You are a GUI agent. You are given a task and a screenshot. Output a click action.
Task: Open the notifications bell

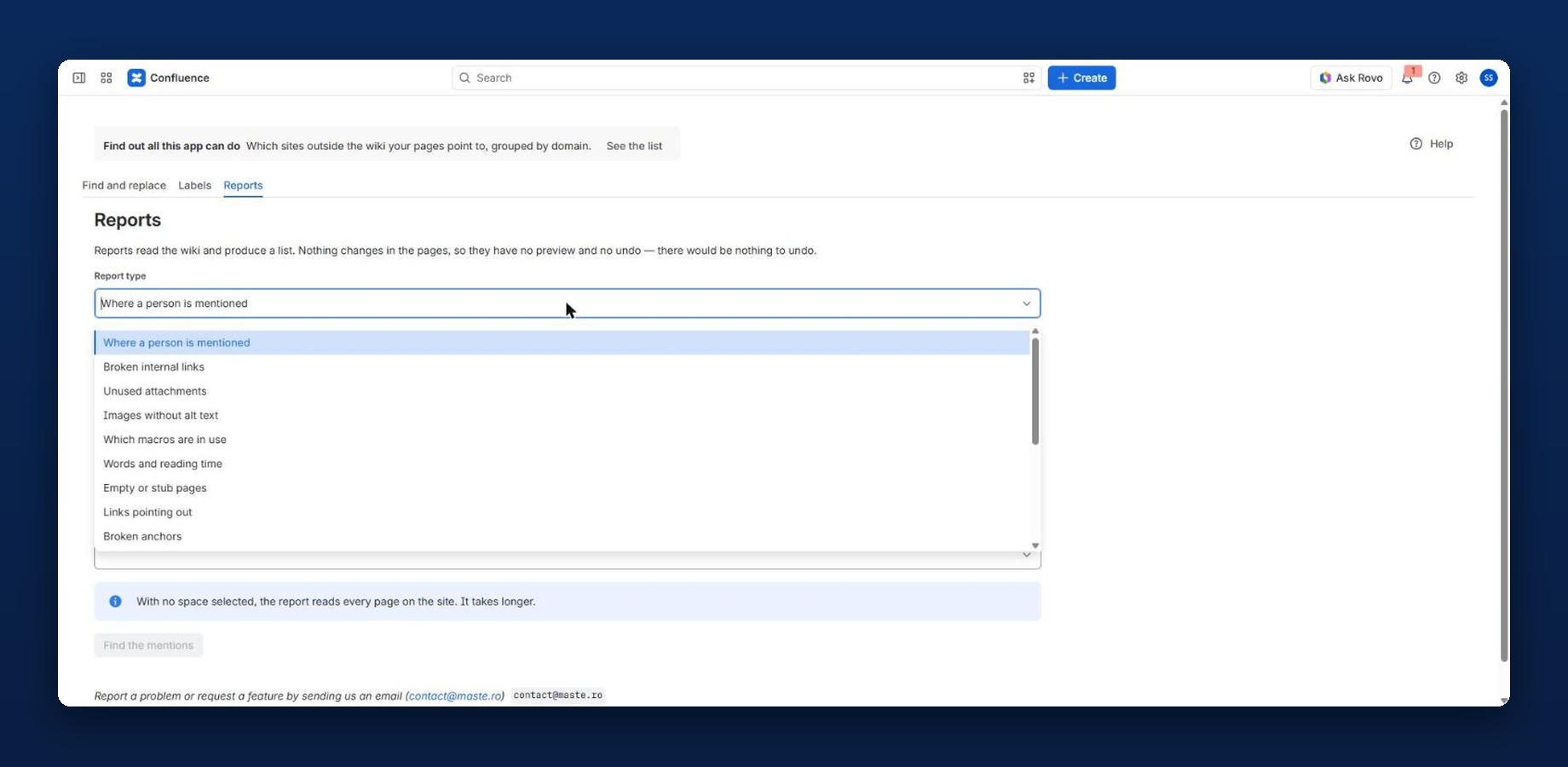coord(1407,78)
